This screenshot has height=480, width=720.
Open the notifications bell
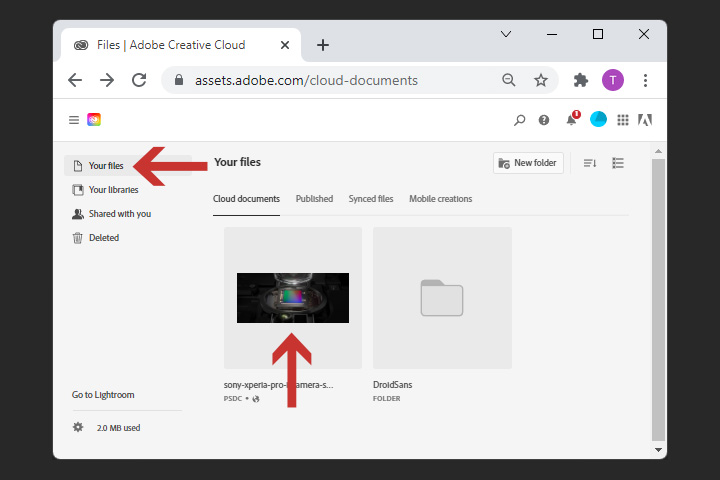(x=571, y=120)
